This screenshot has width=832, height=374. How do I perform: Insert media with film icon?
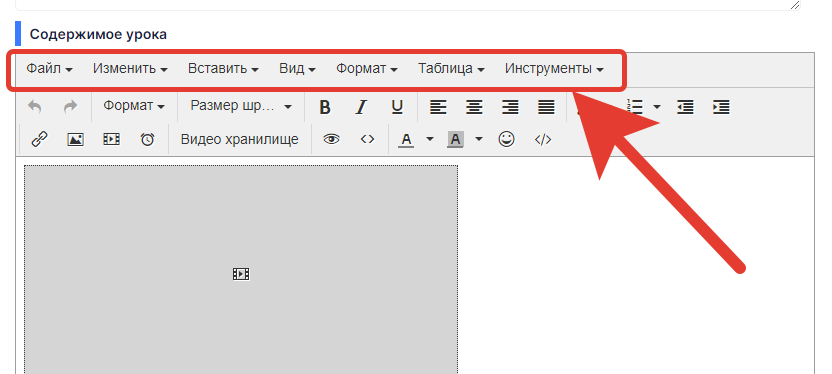[x=111, y=140]
